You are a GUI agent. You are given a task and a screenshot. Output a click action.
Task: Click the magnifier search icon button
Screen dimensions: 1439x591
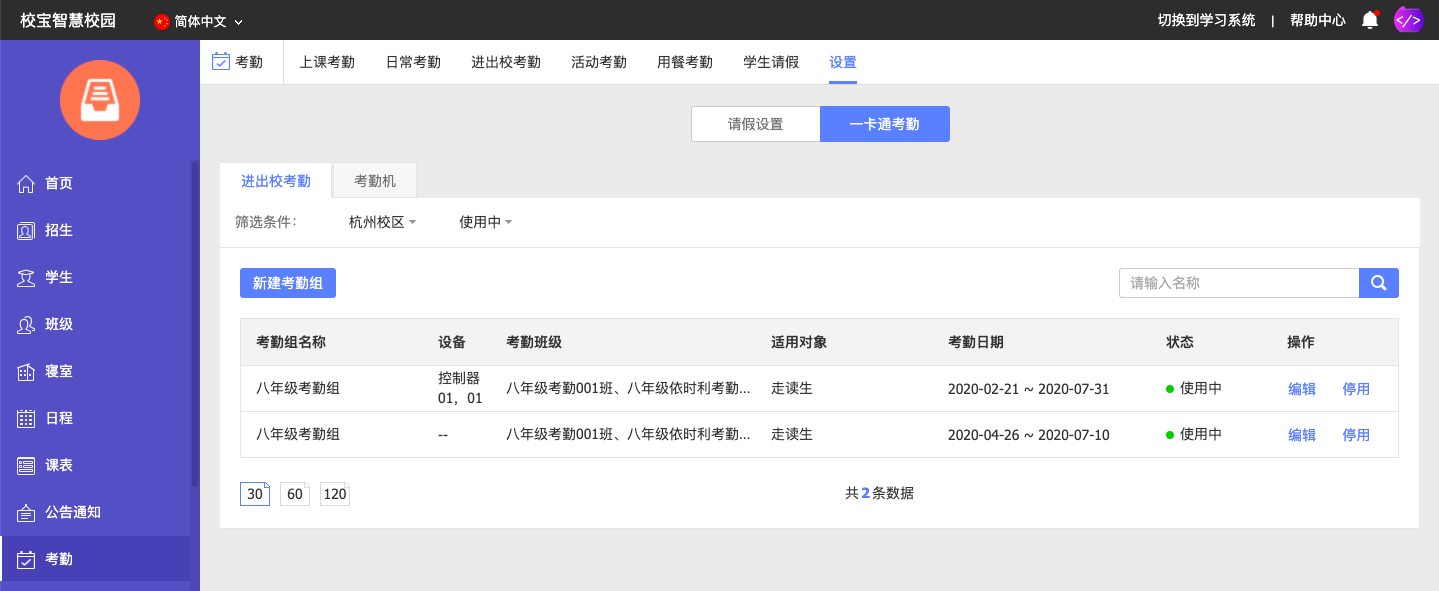(x=1378, y=283)
